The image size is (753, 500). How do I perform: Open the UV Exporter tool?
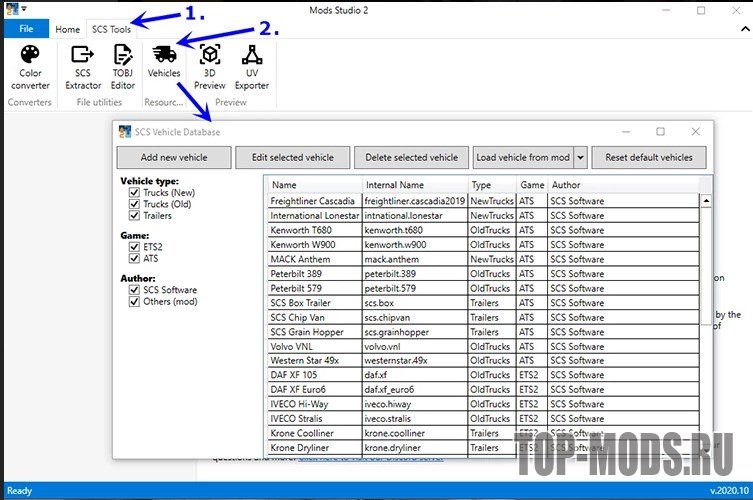click(251, 64)
